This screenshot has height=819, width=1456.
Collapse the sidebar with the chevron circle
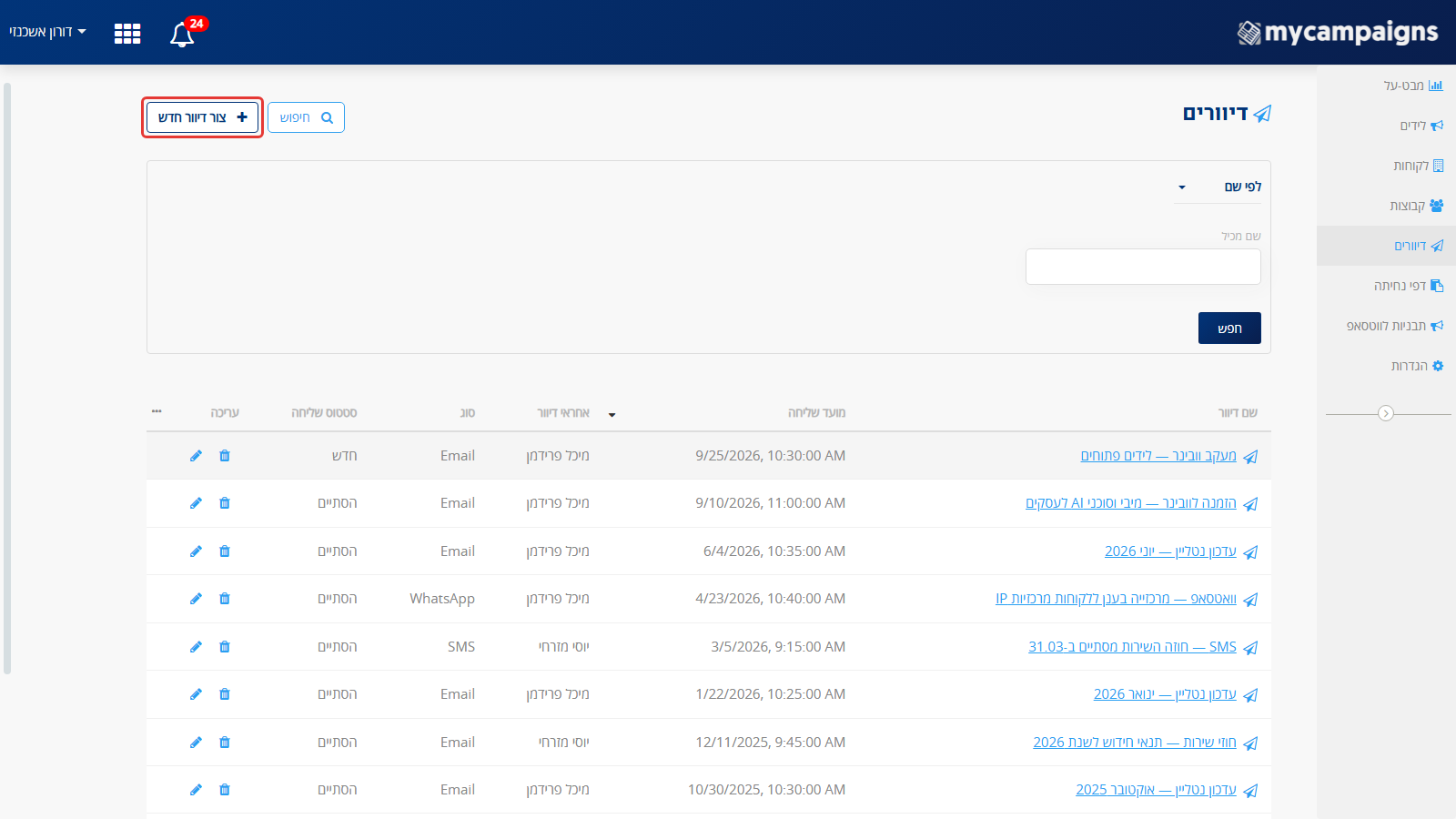pyautogui.click(x=1386, y=413)
